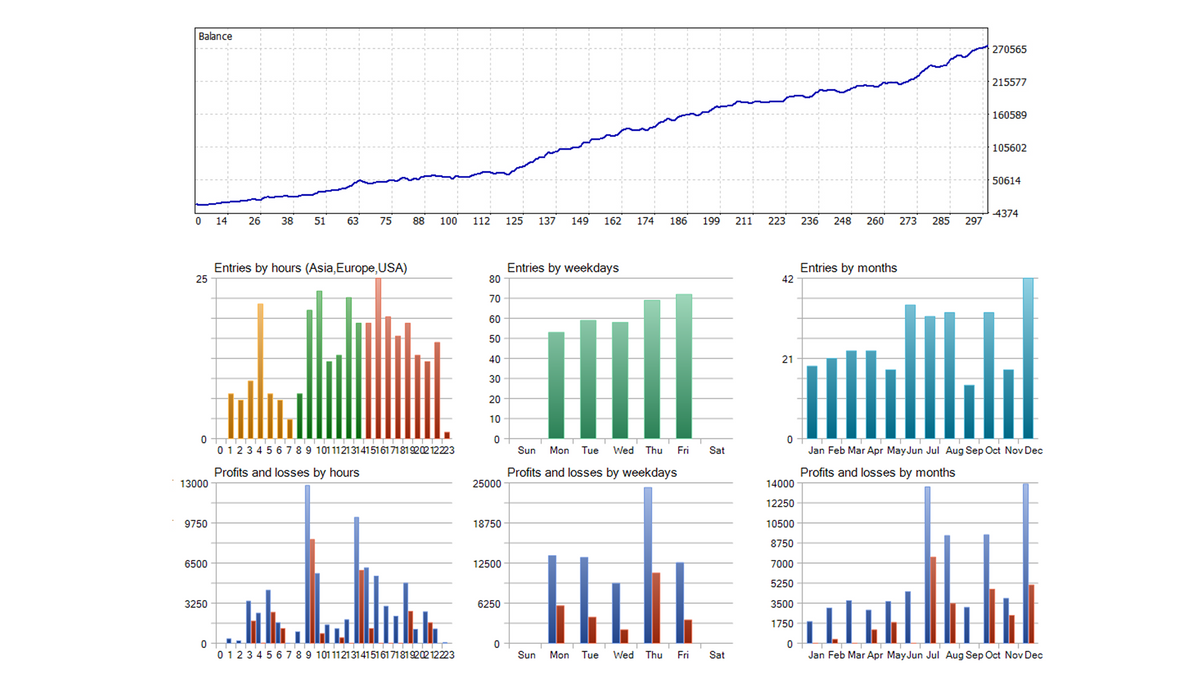Click the blue July profit bar by months
This screenshot has width=1200, height=675.
[x=927, y=565]
